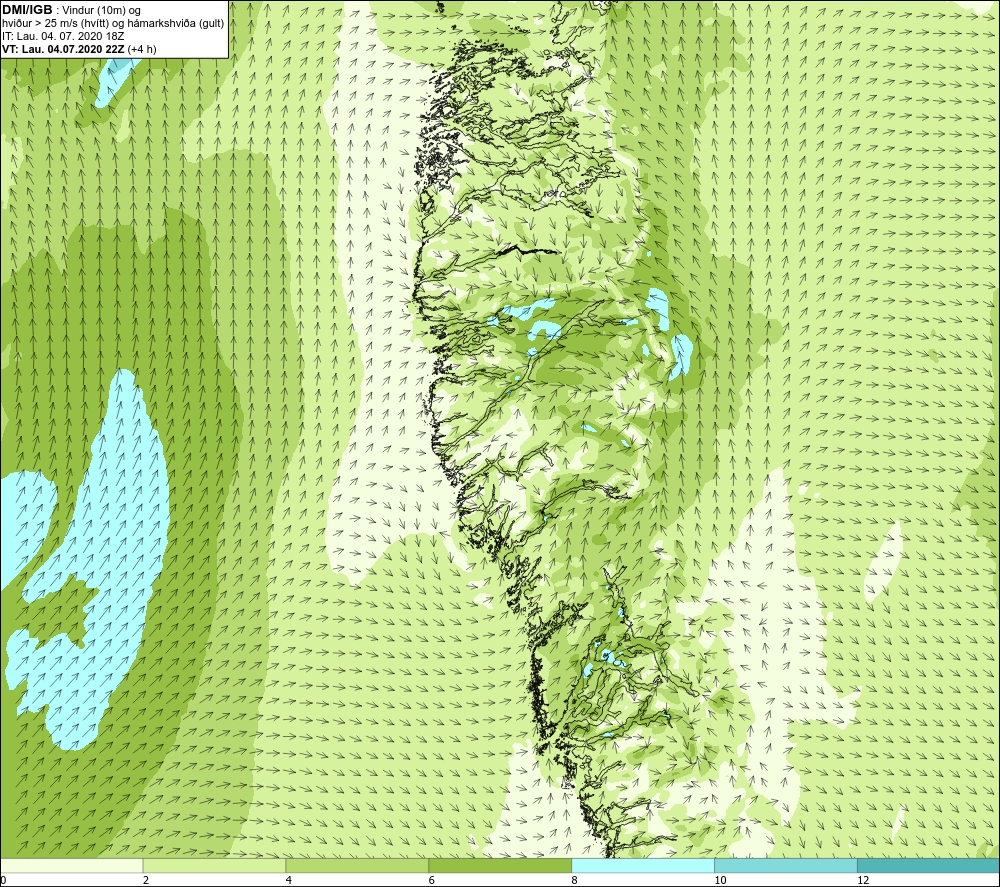The width and height of the screenshot is (1000, 887).
Task: Click the legend scale label "8"
Action: coord(575,880)
